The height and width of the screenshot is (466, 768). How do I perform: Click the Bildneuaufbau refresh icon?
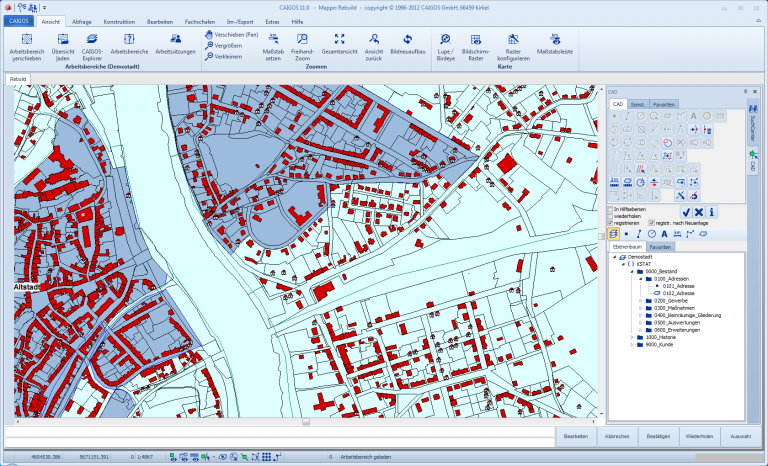tap(407, 39)
